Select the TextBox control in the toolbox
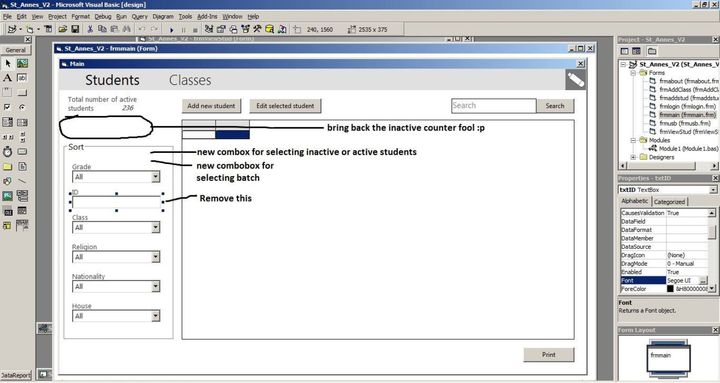This screenshot has width=720, height=383. coord(22,78)
